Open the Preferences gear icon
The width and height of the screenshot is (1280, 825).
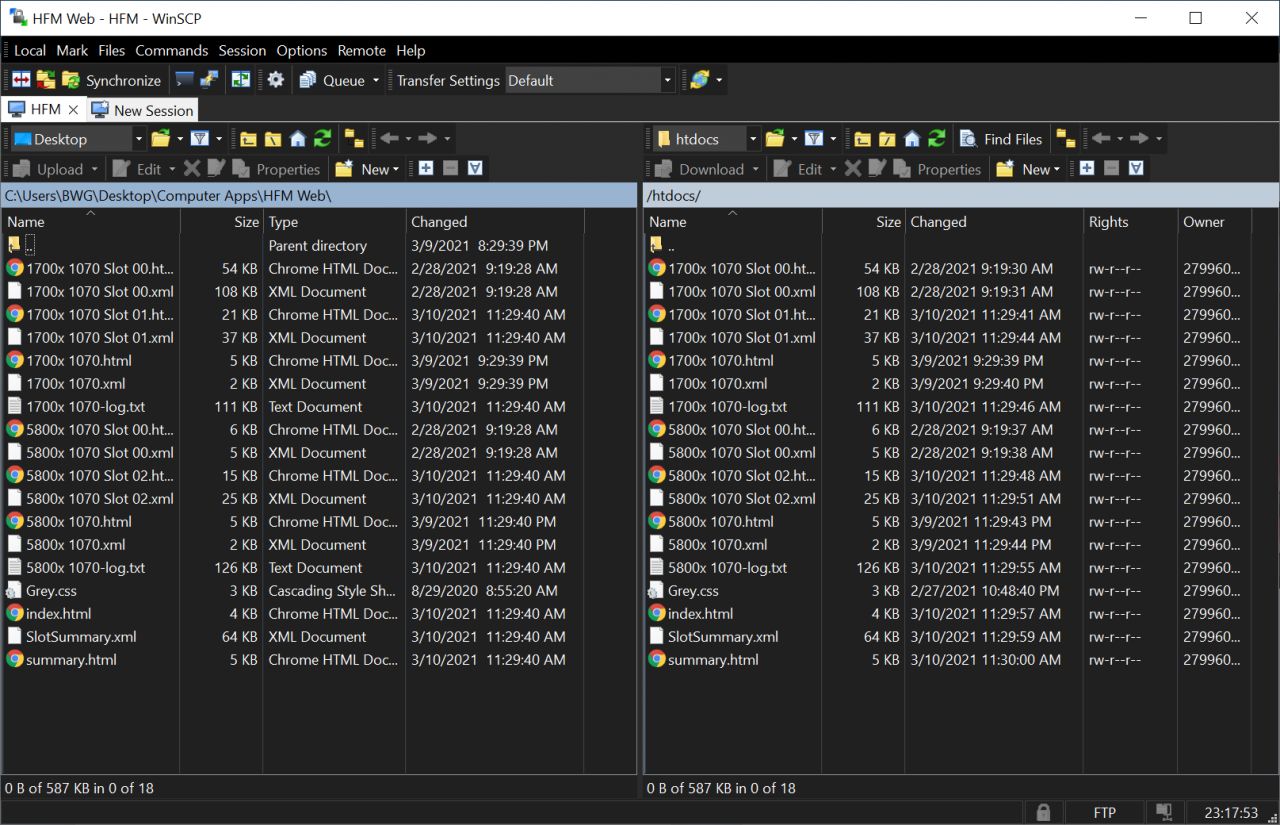click(276, 80)
